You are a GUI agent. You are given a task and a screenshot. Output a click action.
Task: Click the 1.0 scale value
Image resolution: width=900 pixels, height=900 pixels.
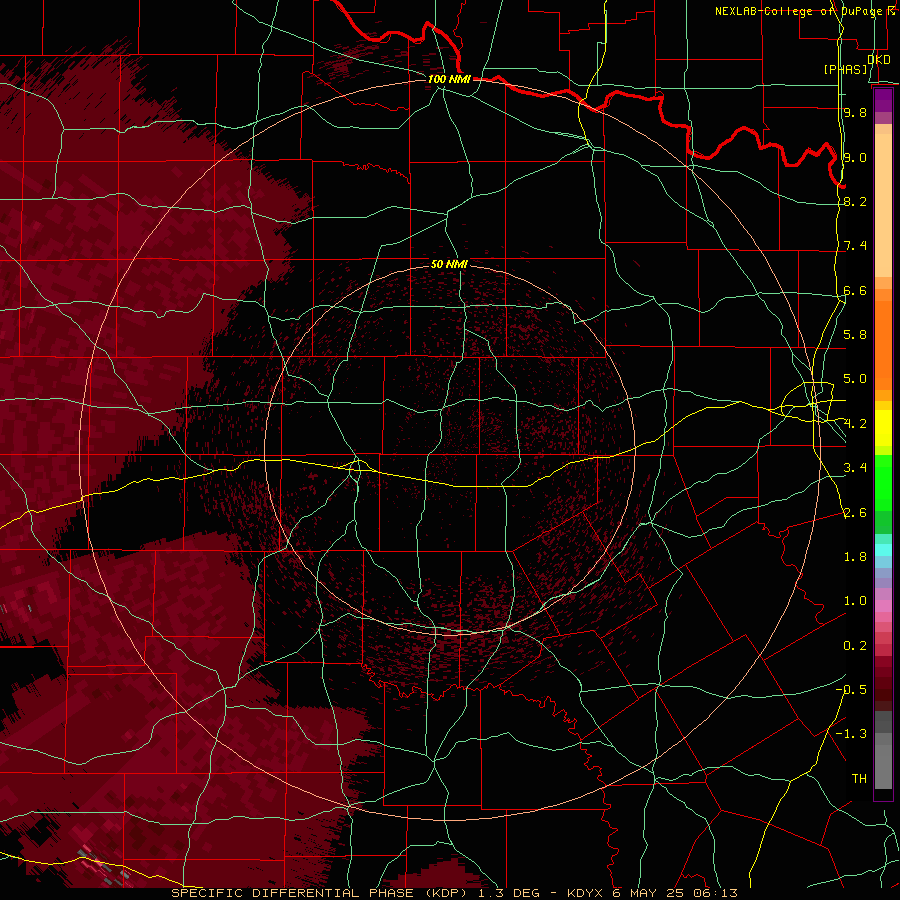tap(855, 601)
